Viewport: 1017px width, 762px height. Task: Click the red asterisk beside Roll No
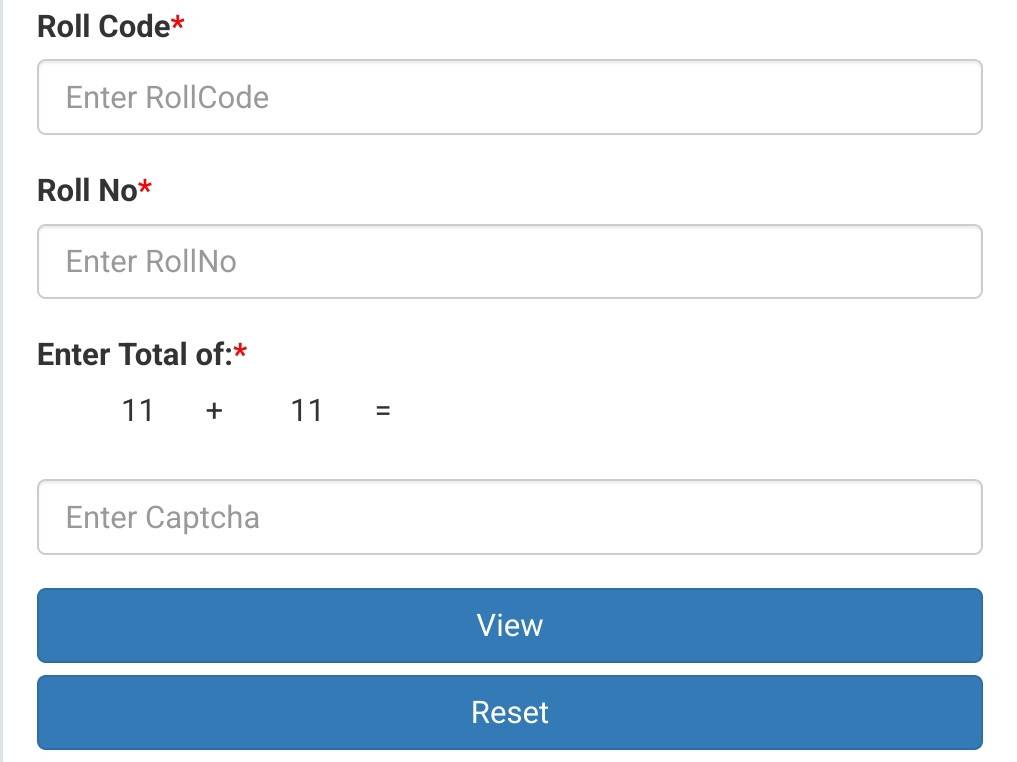pyautogui.click(x=145, y=187)
